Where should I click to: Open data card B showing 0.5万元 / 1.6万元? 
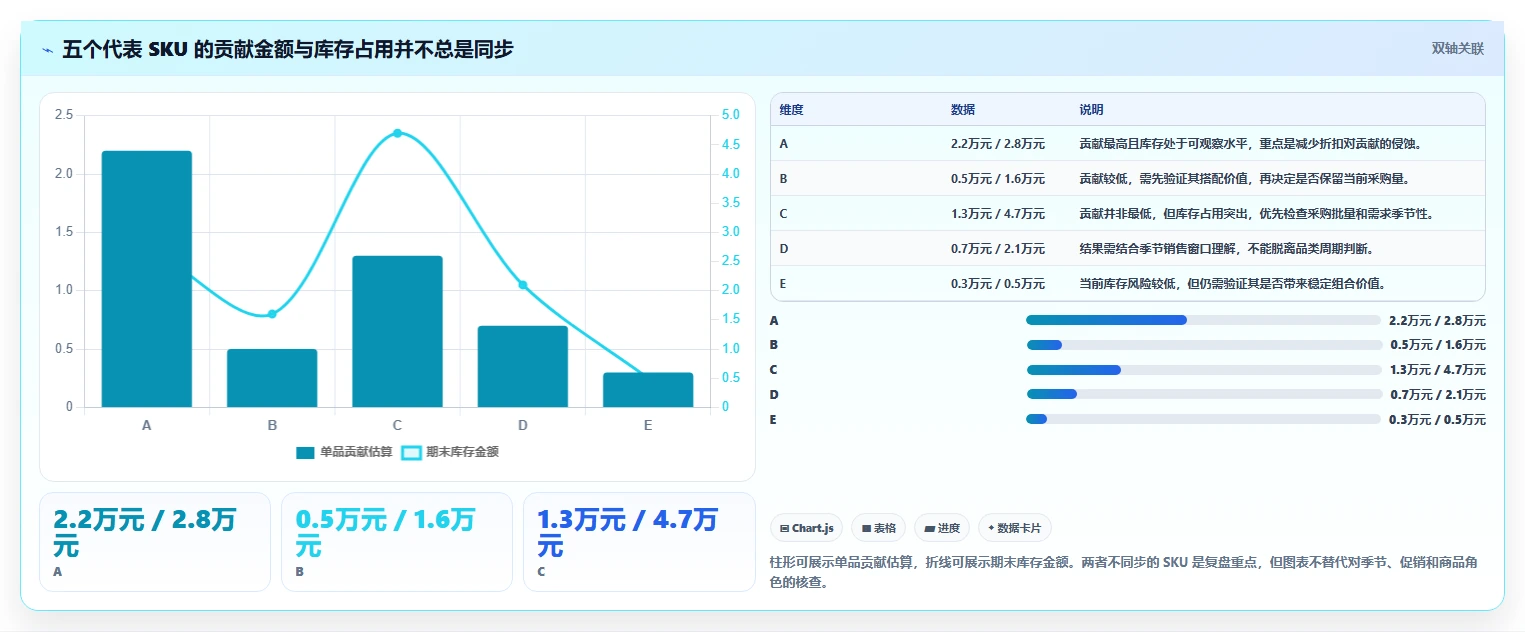pos(397,542)
